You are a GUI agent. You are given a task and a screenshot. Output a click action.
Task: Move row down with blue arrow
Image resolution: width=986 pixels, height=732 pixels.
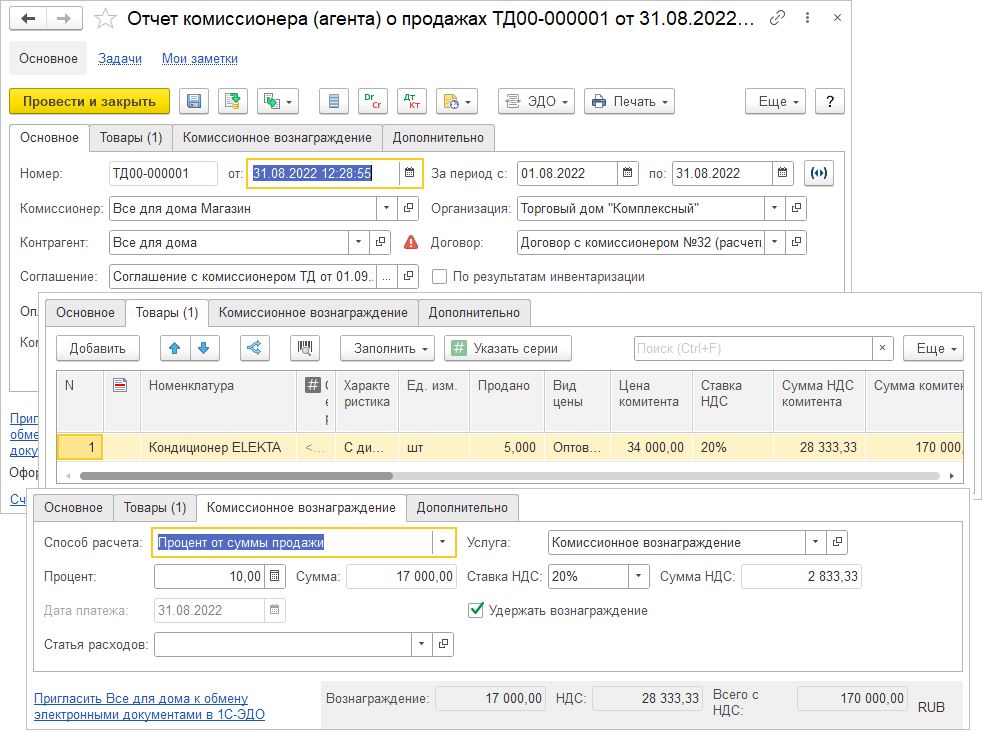(x=203, y=348)
